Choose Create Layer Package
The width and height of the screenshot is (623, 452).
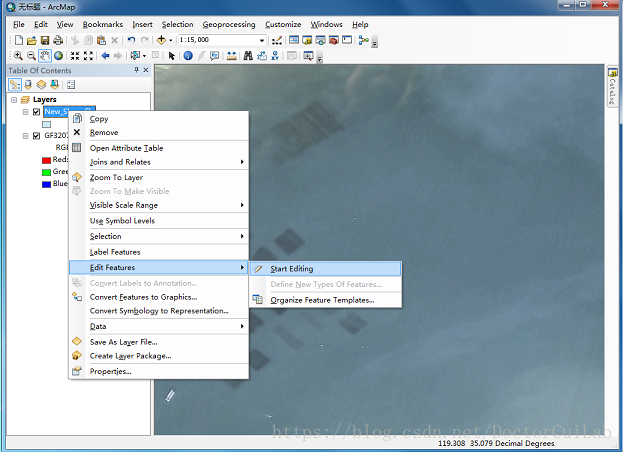159,356
